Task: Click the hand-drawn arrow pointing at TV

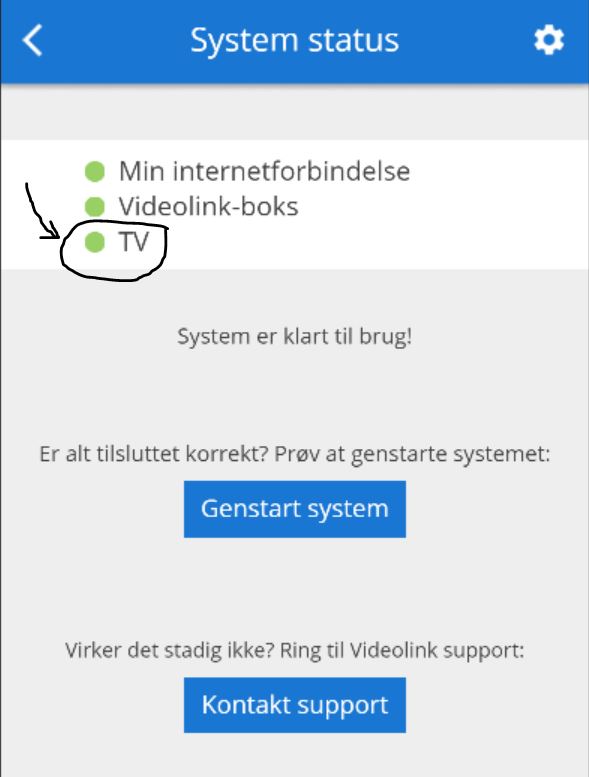Action: coord(40,213)
